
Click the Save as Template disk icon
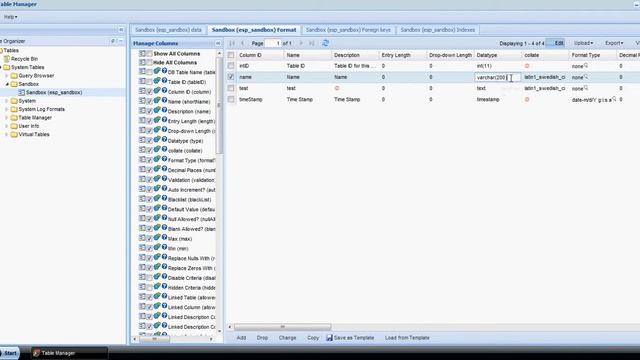(x=329, y=338)
